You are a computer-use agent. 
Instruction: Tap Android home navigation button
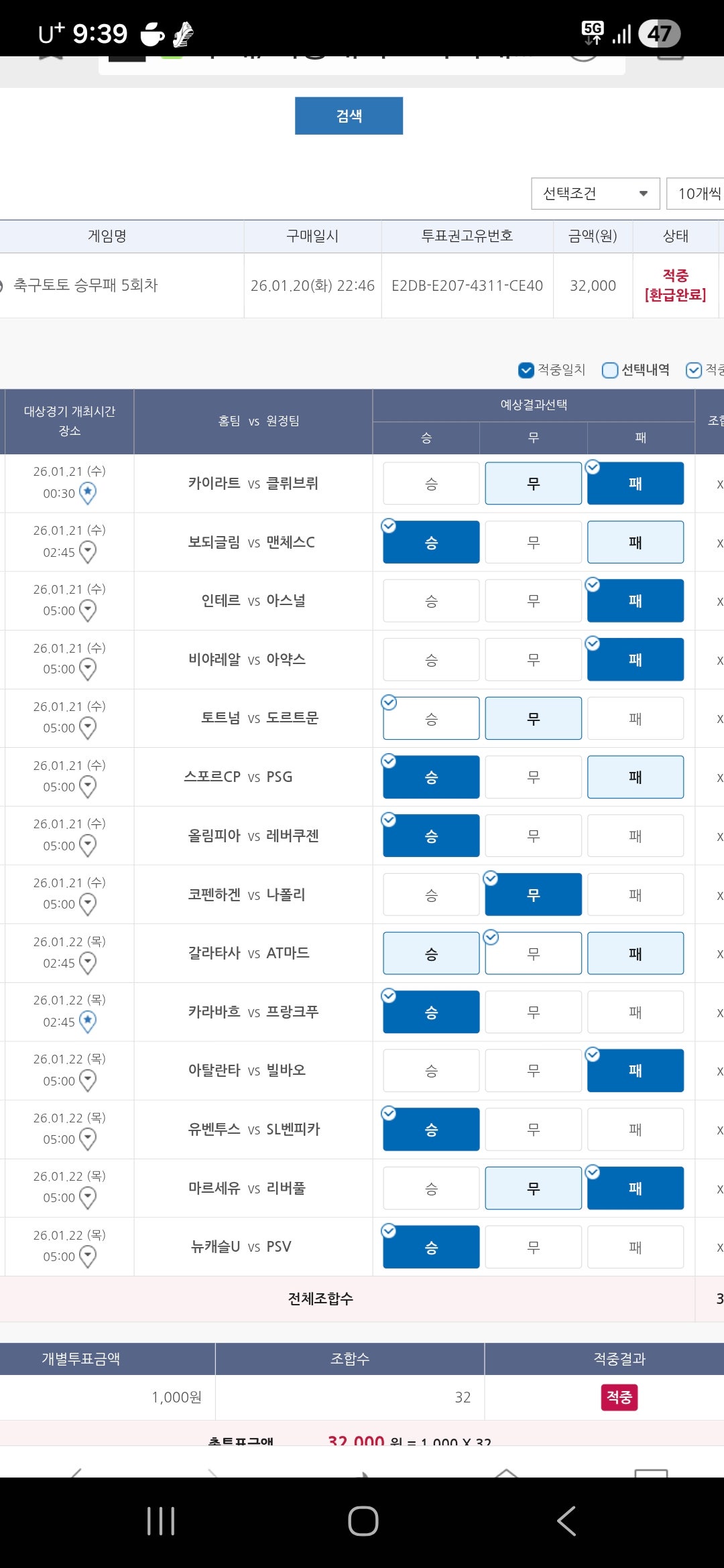coord(363,1520)
